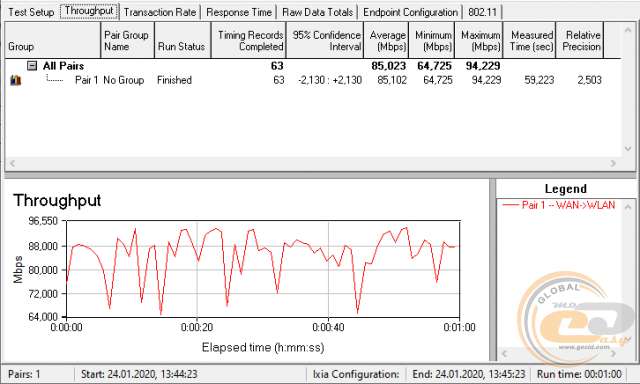Click the bold 64,725 All Pairs minimum
Image resolution: width=640 pixels, height=384 pixels.
[434, 66]
